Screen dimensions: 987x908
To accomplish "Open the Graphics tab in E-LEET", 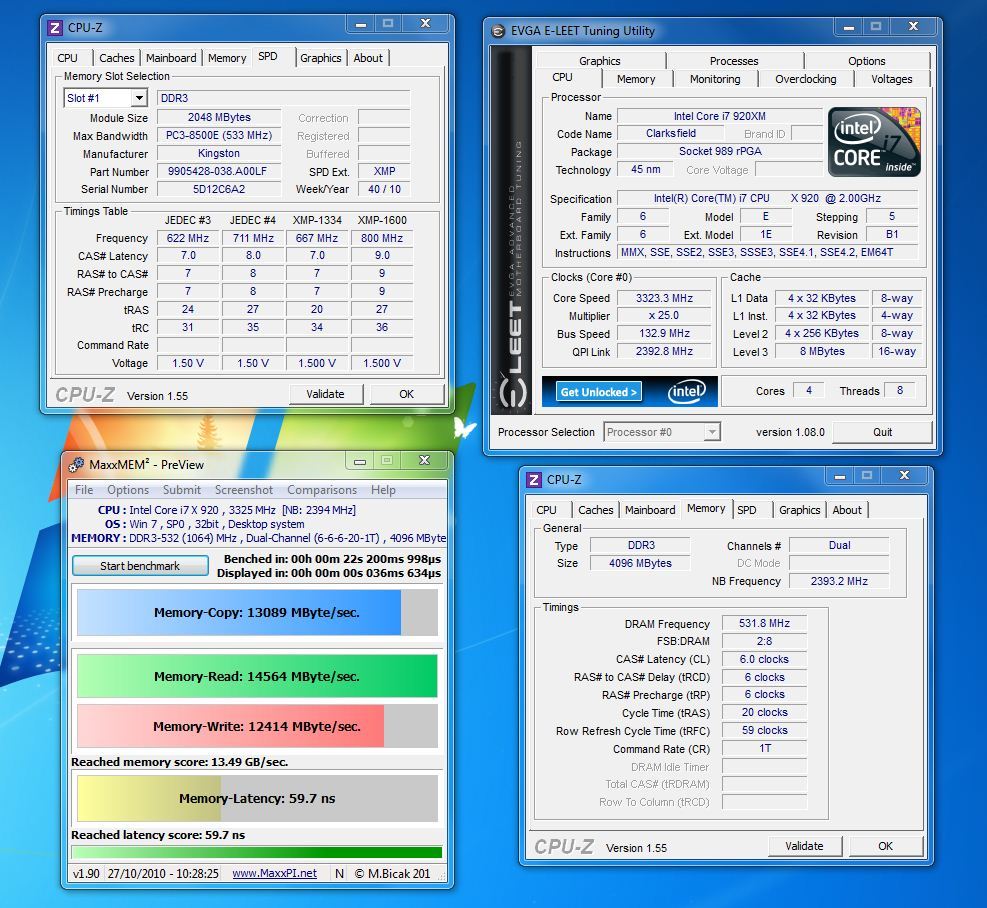I will 600,61.
